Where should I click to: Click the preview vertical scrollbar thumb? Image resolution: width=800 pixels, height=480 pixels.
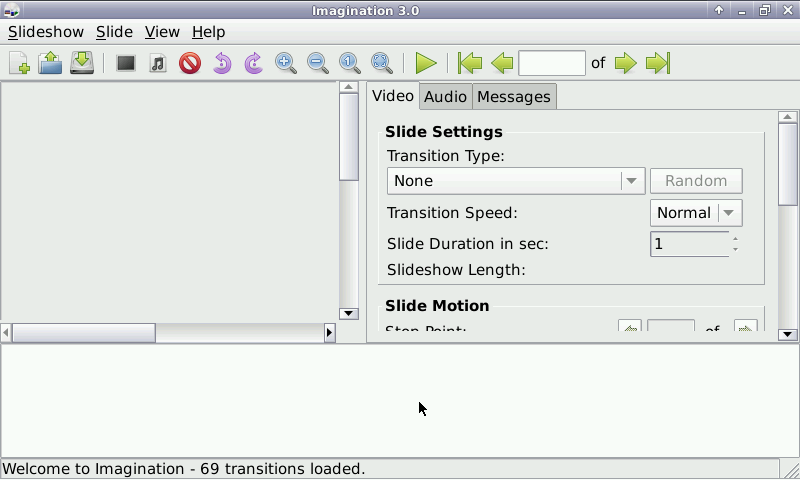click(x=348, y=137)
